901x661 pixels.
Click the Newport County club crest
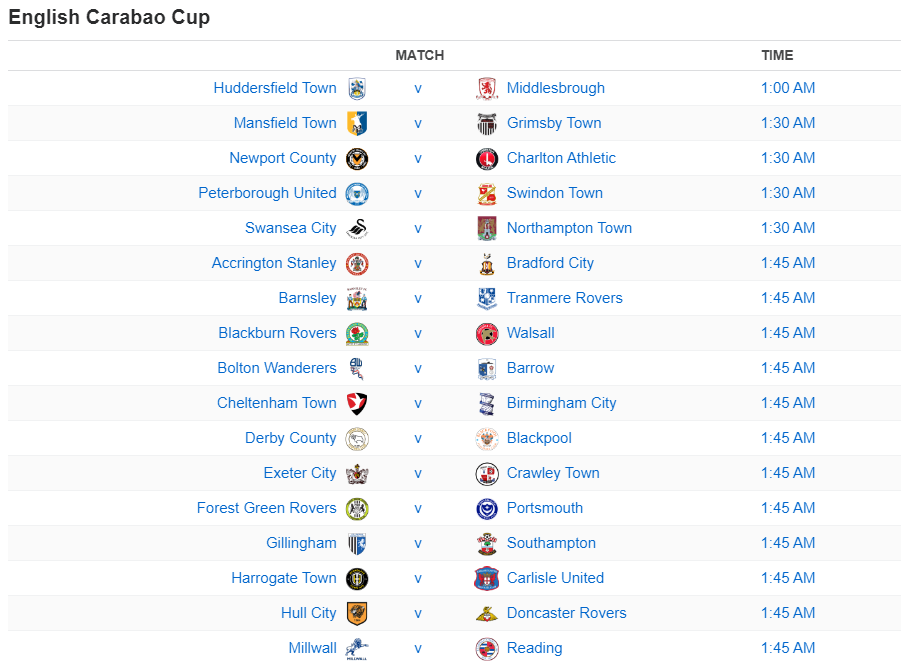(x=357, y=158)
